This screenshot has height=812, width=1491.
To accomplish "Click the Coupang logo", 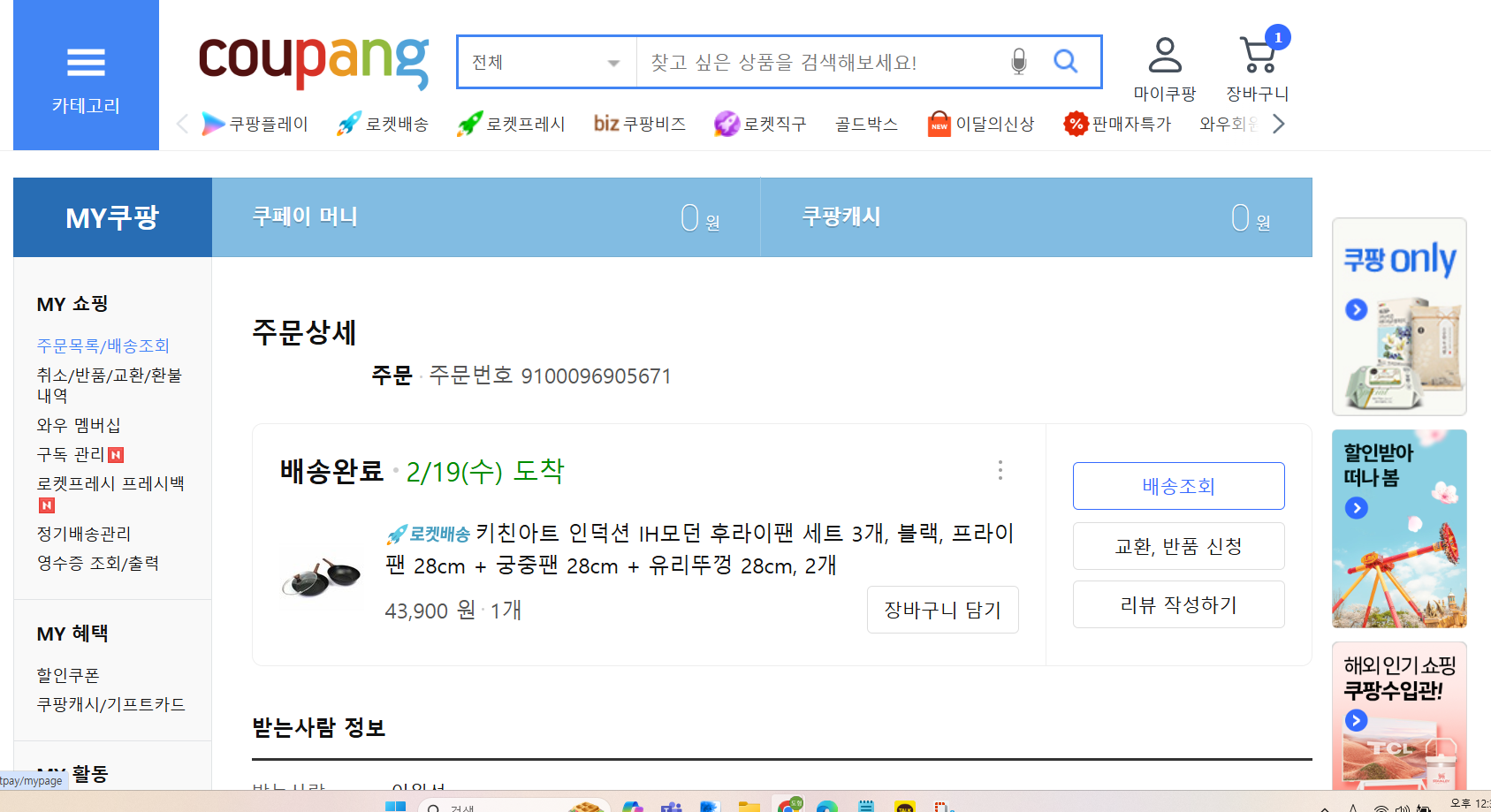I will [x=314, y=62].
